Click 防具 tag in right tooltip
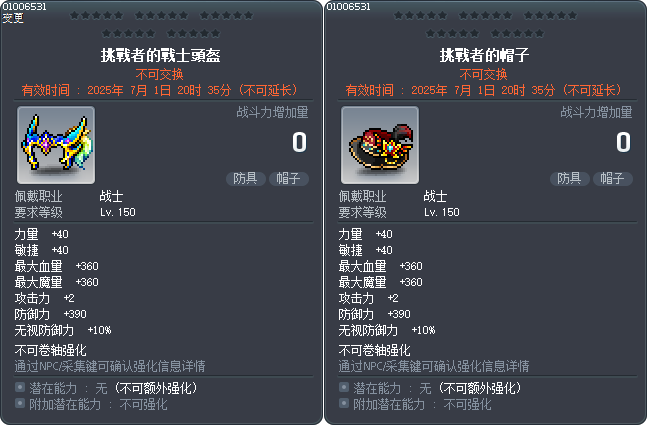The width and height of the screenshot is (648, 427). [x=569, y=179]
